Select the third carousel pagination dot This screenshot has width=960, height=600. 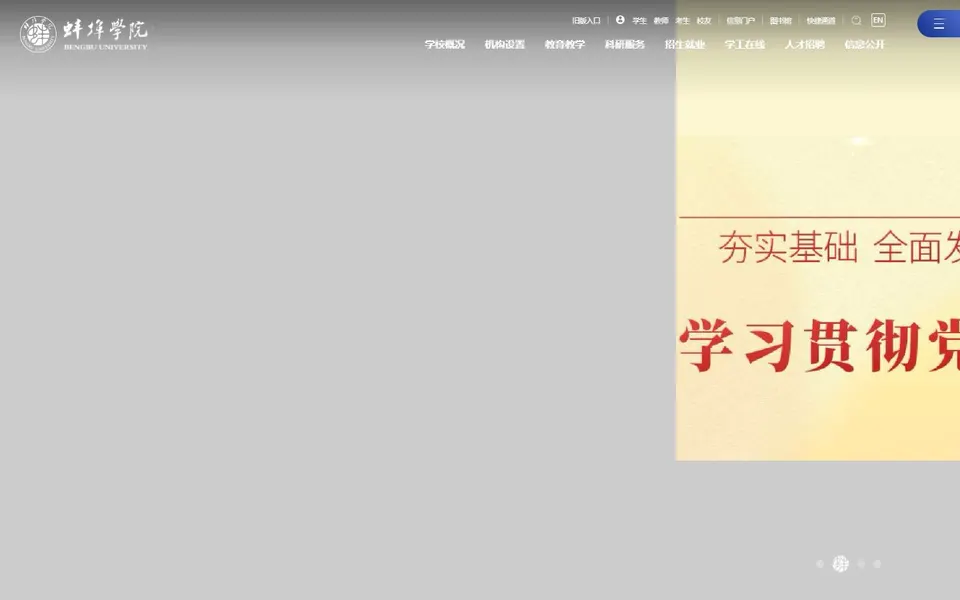[x=861, y=564]
